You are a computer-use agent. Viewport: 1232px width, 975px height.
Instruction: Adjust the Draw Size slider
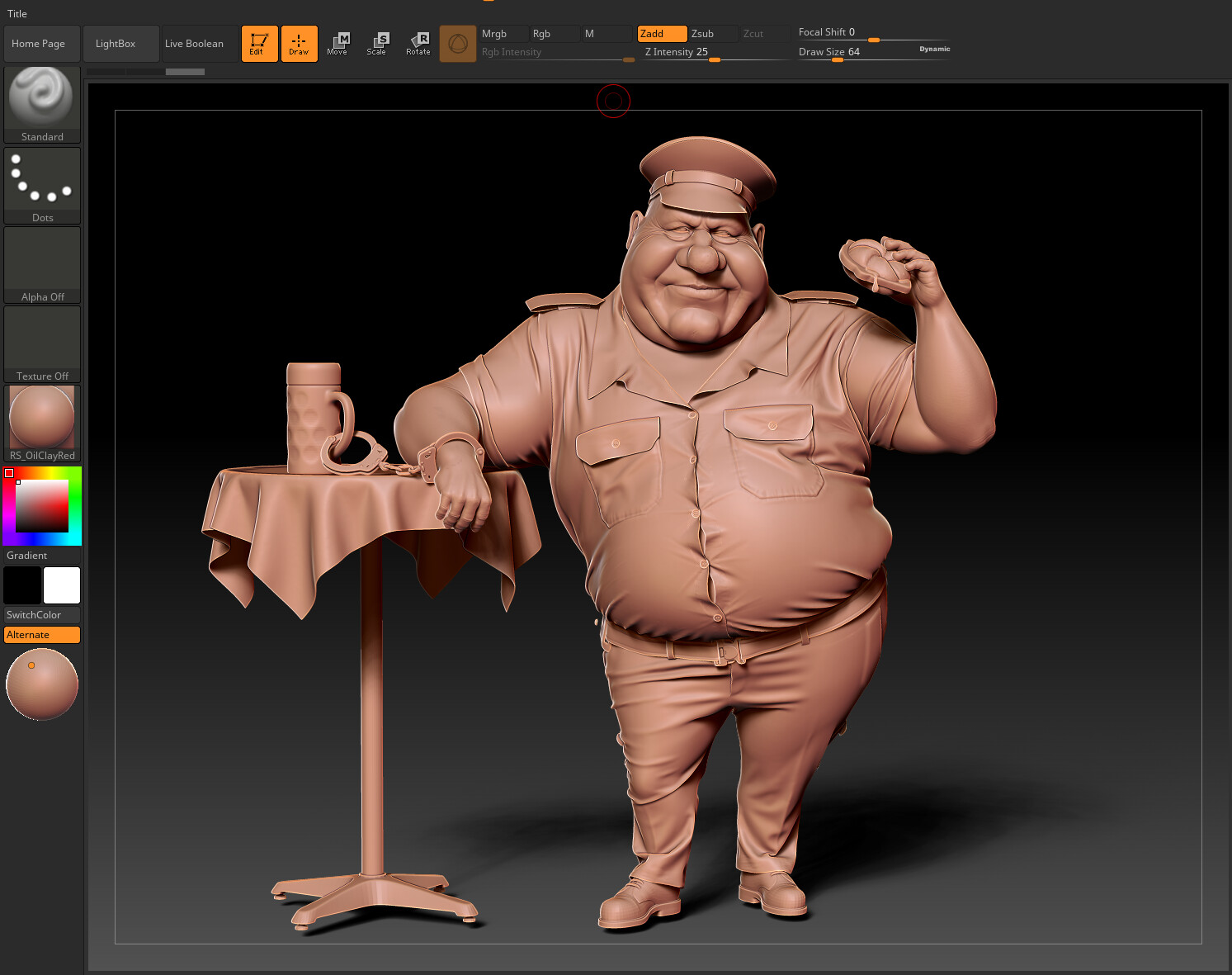click(x=855, y=52)
